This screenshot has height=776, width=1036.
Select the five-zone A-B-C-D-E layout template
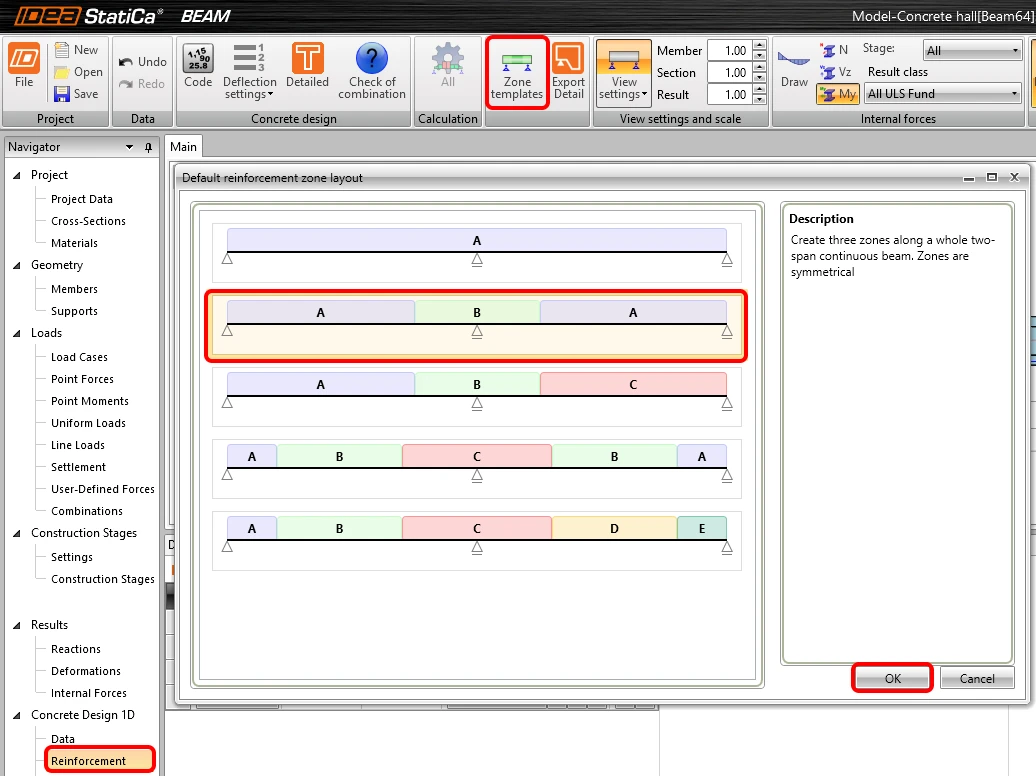[x=476, y=540]
